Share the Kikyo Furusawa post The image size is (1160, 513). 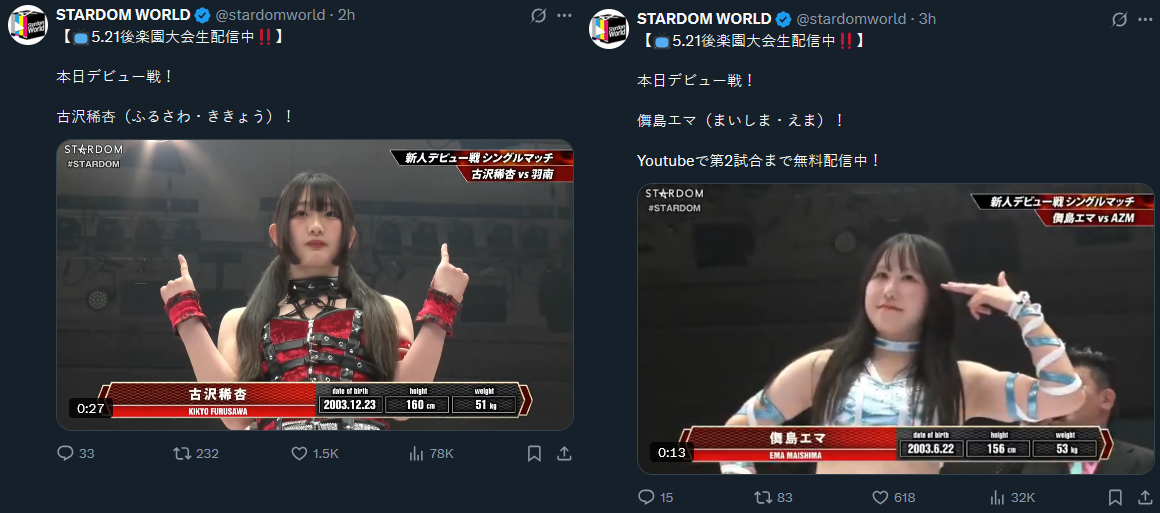[x=563, y=453]
